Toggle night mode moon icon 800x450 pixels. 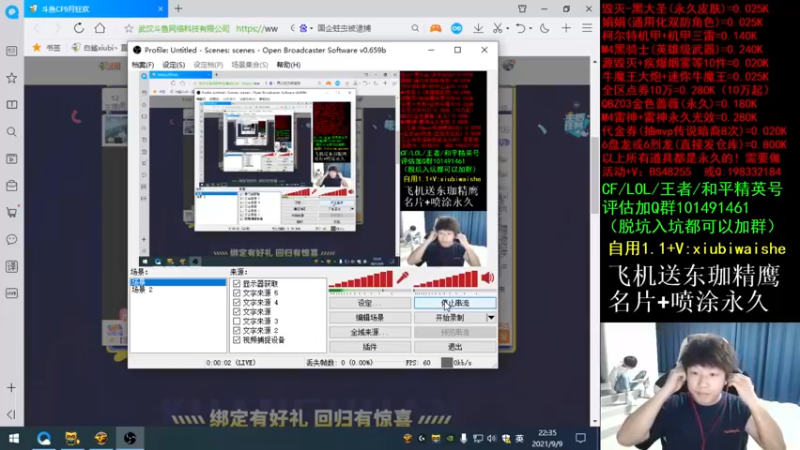[545, 29]
